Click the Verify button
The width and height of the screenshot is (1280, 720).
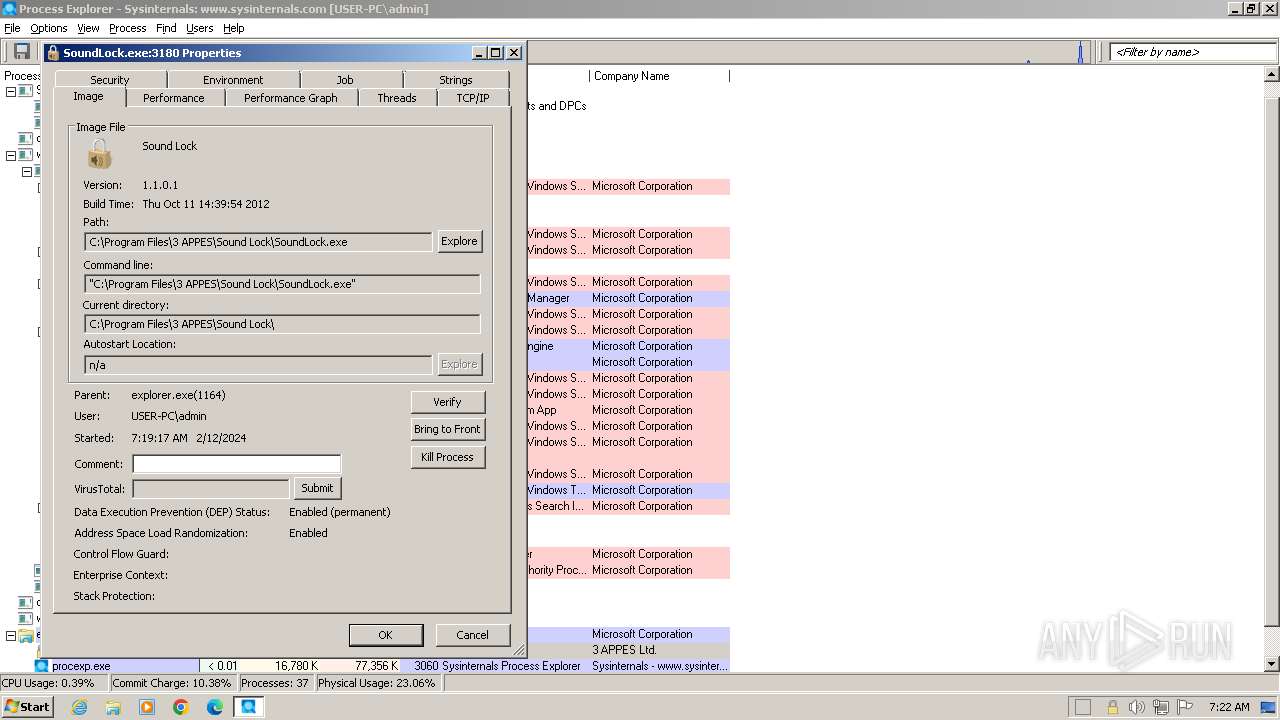pos(447,402)
